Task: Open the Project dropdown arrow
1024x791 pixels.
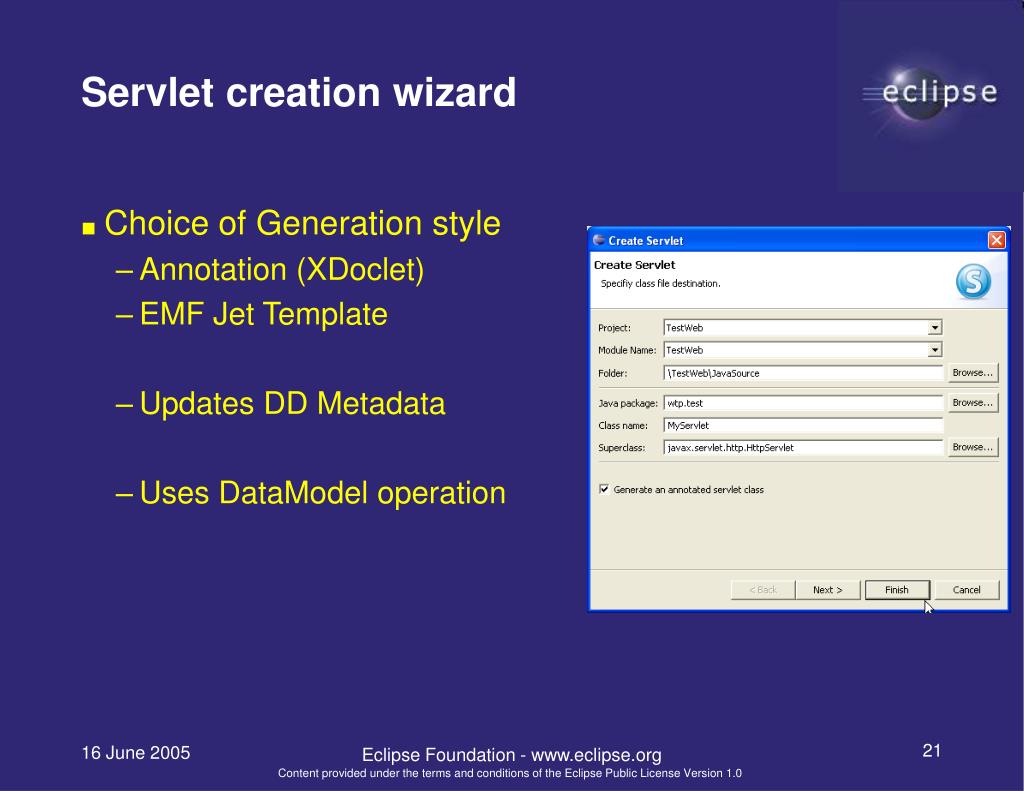Action: 935,328
